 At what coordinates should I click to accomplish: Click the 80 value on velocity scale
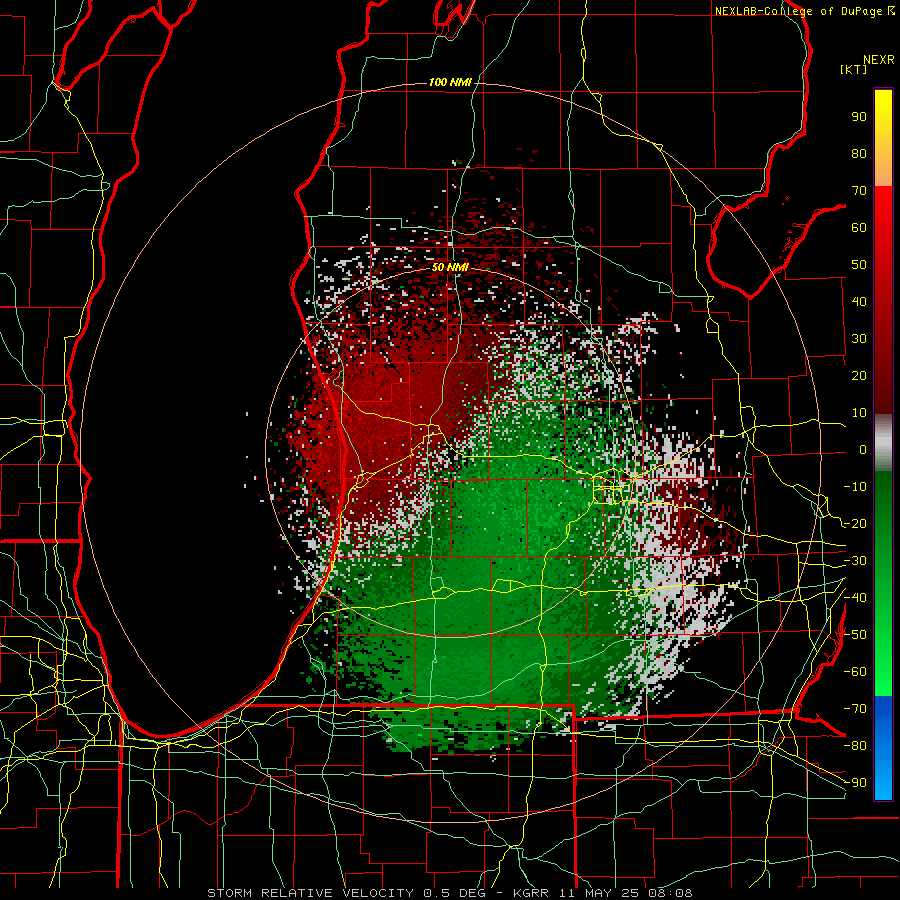click(x=859, y=154)
